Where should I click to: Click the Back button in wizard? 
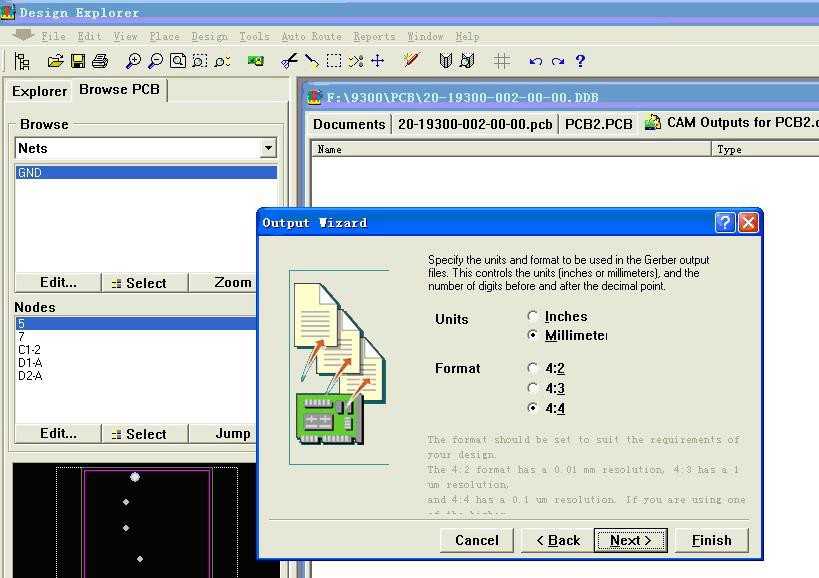[558, 540]
